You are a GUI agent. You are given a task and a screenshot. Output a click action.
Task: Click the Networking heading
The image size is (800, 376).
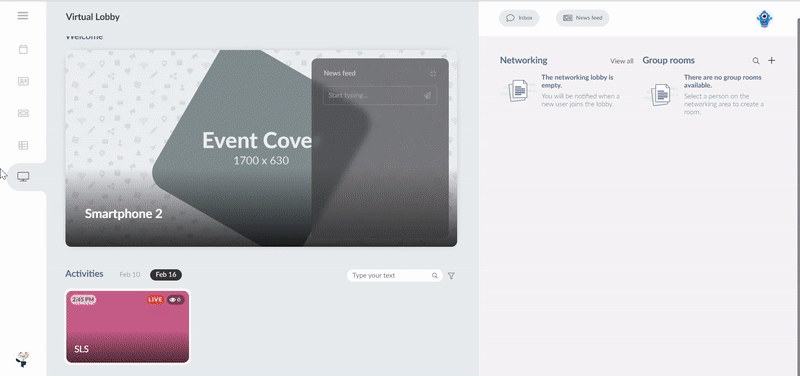pos(523,60)
